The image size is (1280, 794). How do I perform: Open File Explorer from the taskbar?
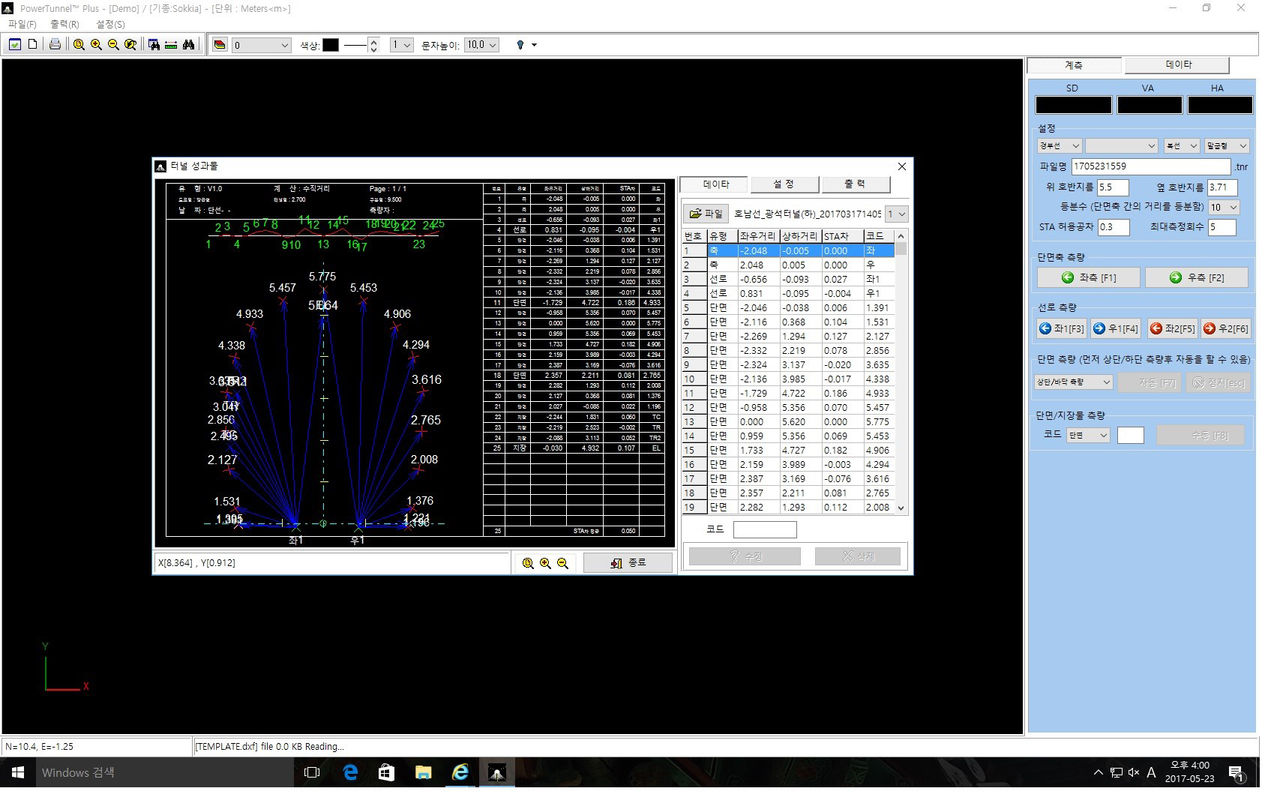pos(423,772)
